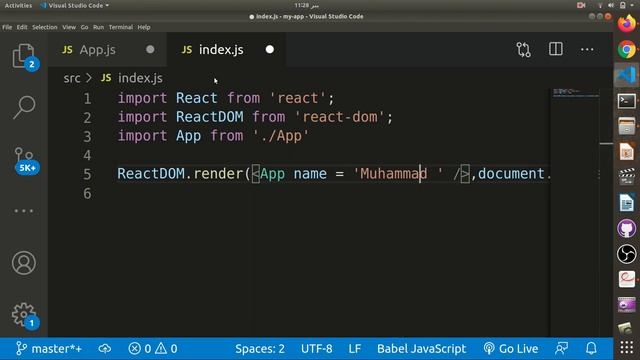
Task: Open the Search view in activity bar
Action: click(24, 107)
